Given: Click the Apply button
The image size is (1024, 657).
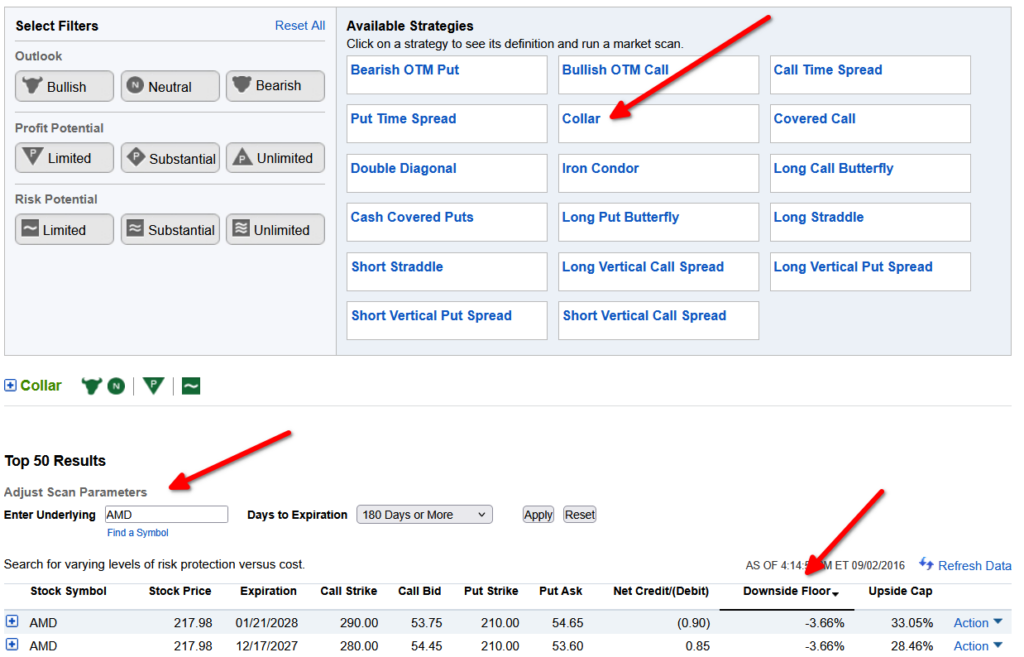Looking at the screenshot, I should click(x=538, y=515).
